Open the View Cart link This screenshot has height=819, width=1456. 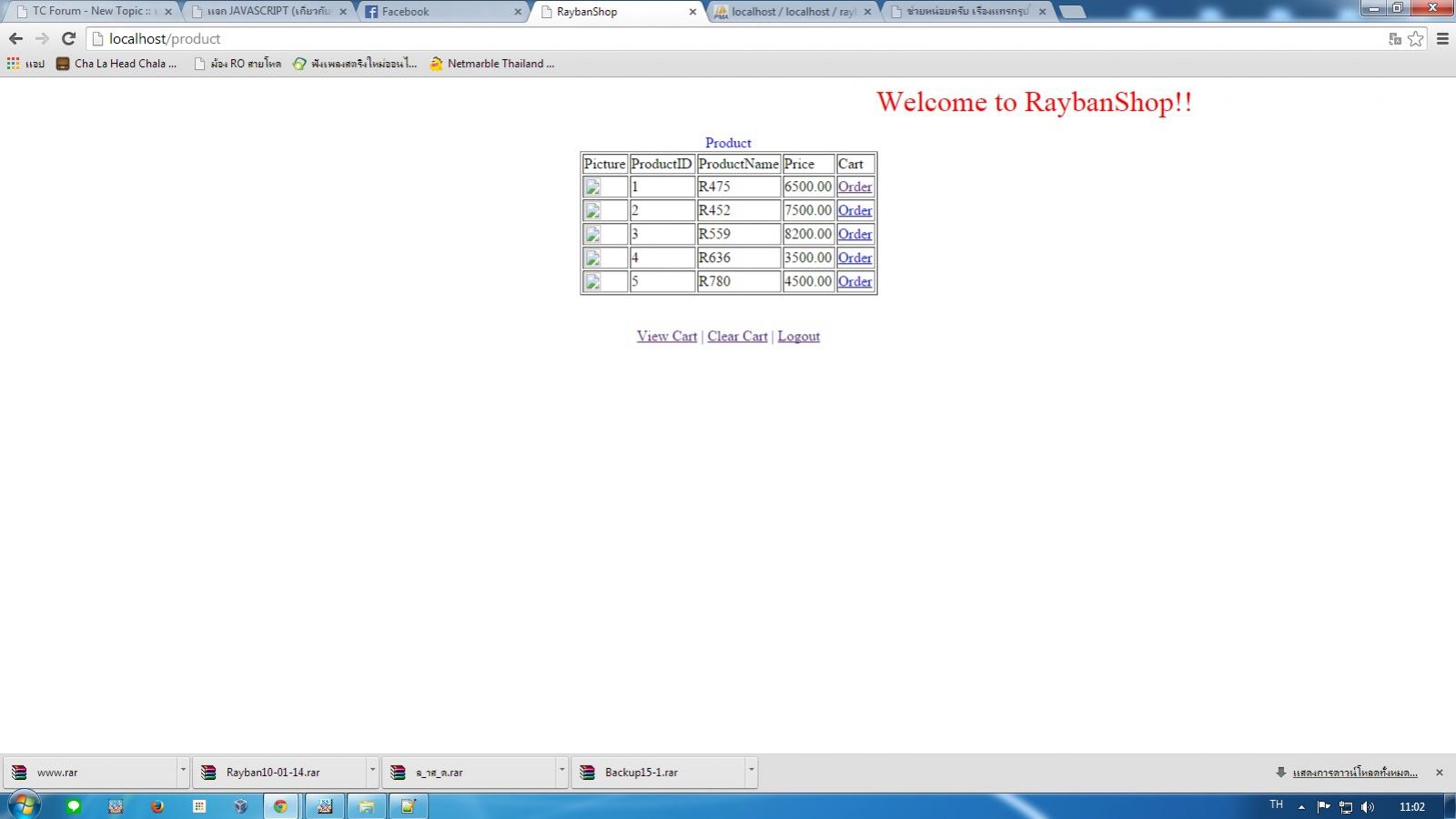point(667,336)
